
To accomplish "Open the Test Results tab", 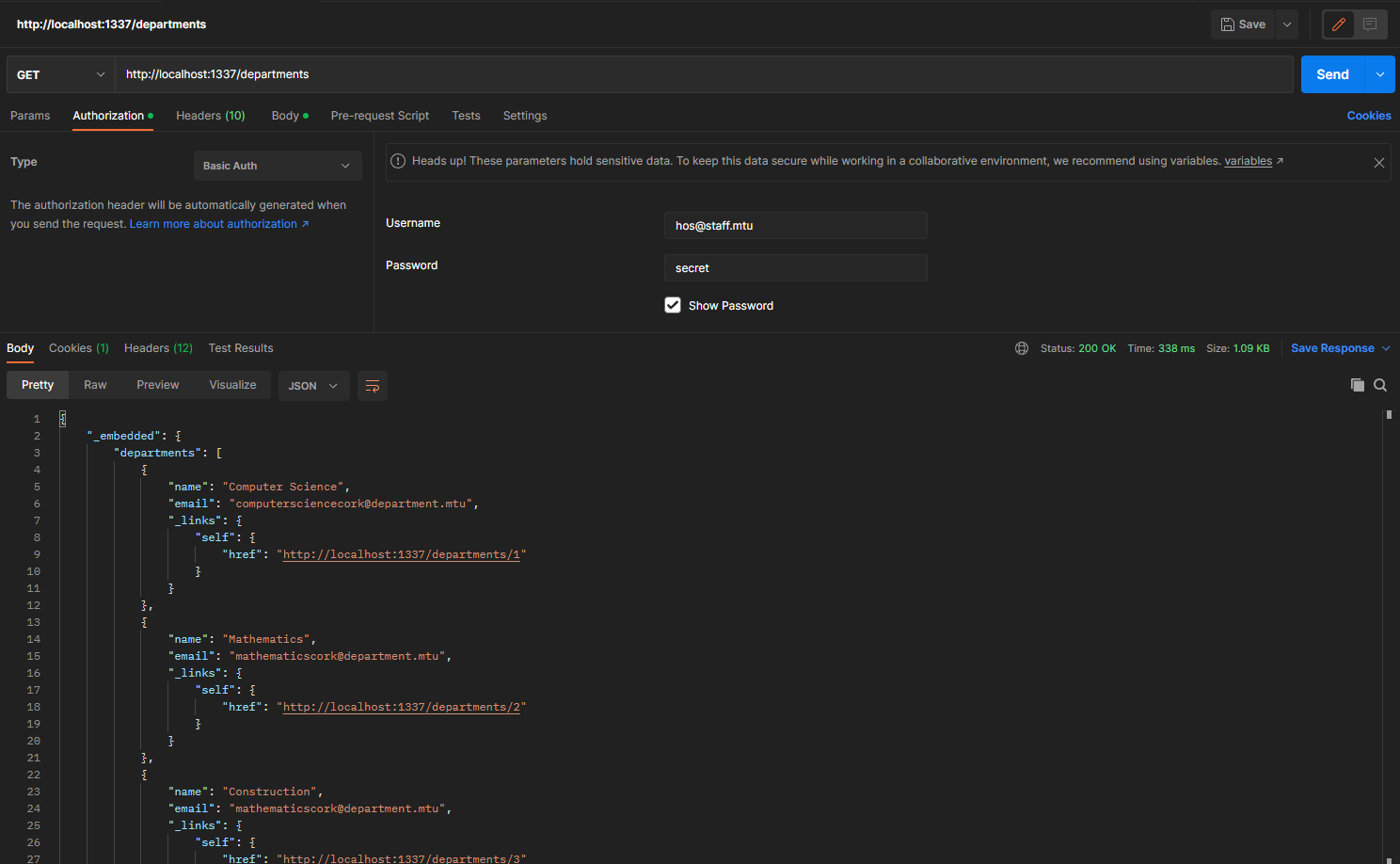I will coord(241,348).
